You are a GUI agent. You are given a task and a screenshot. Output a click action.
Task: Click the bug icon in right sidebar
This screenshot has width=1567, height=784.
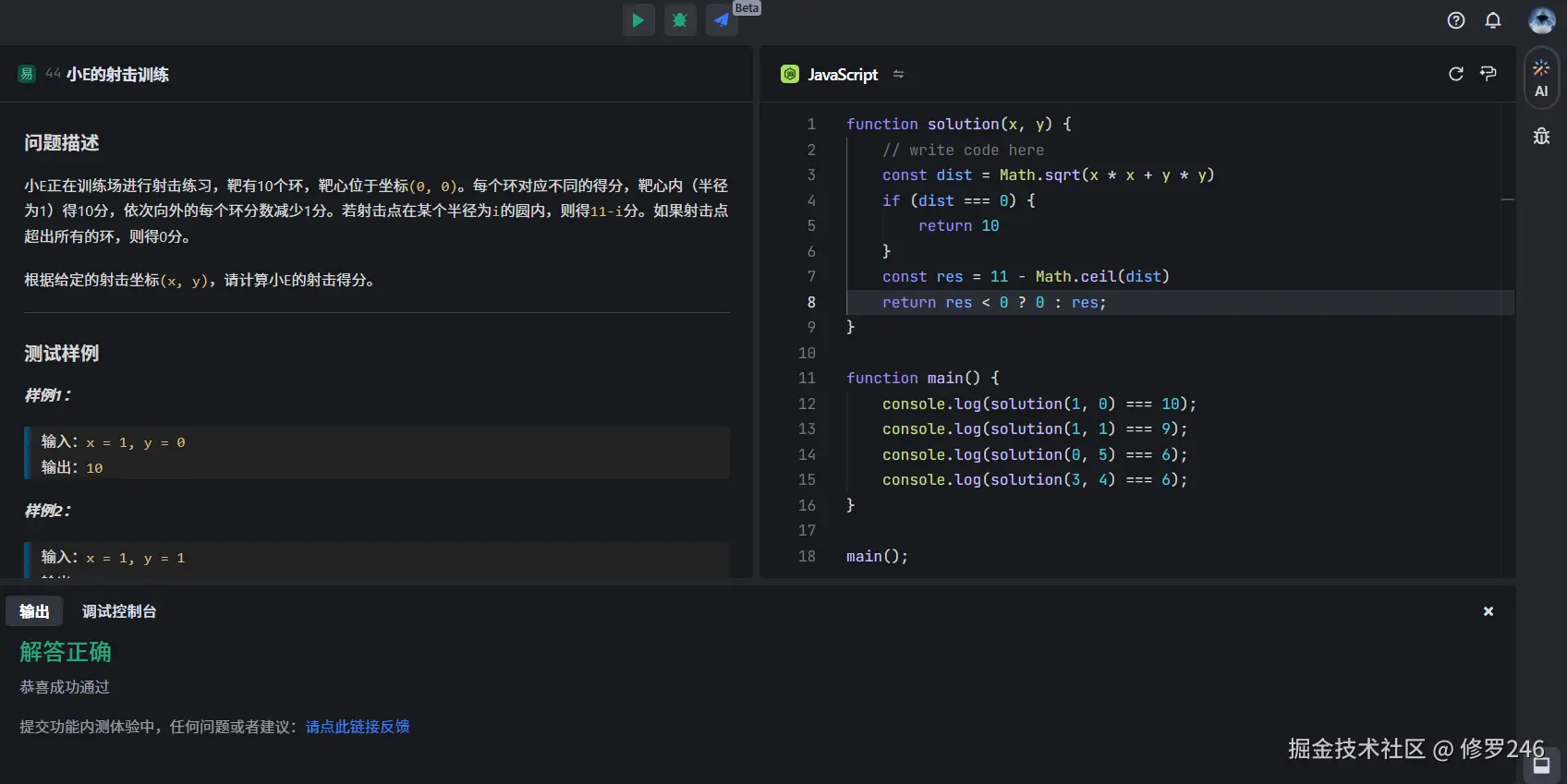(1541, 137)
